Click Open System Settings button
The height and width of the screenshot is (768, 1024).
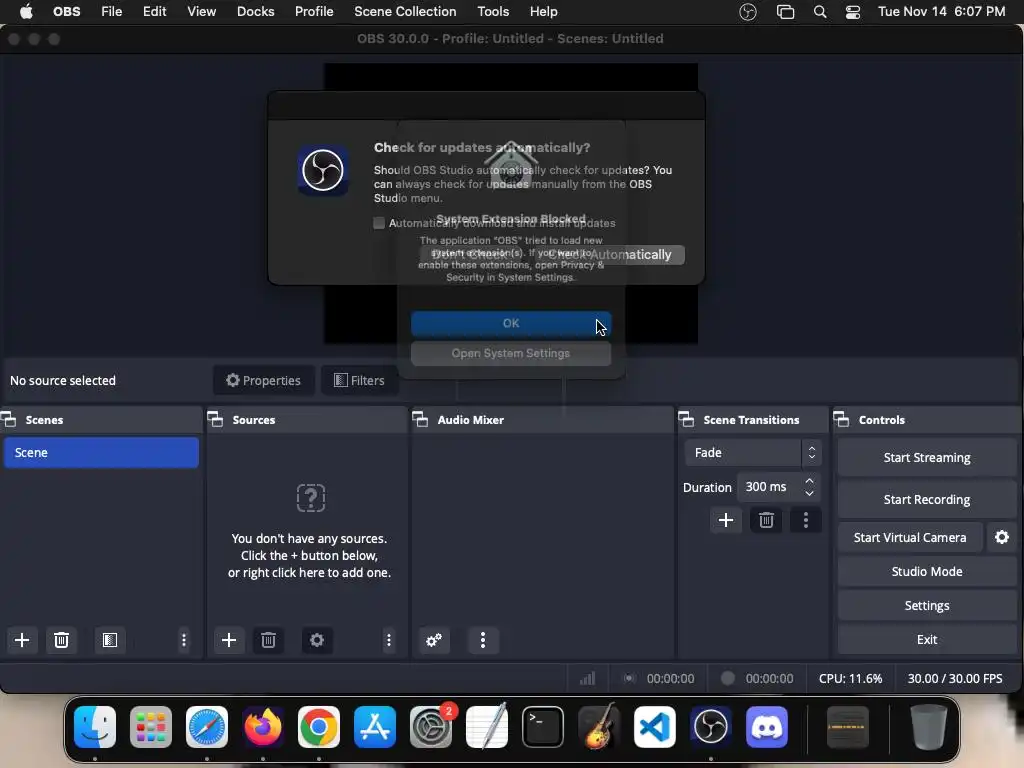(x=511, y=353)
